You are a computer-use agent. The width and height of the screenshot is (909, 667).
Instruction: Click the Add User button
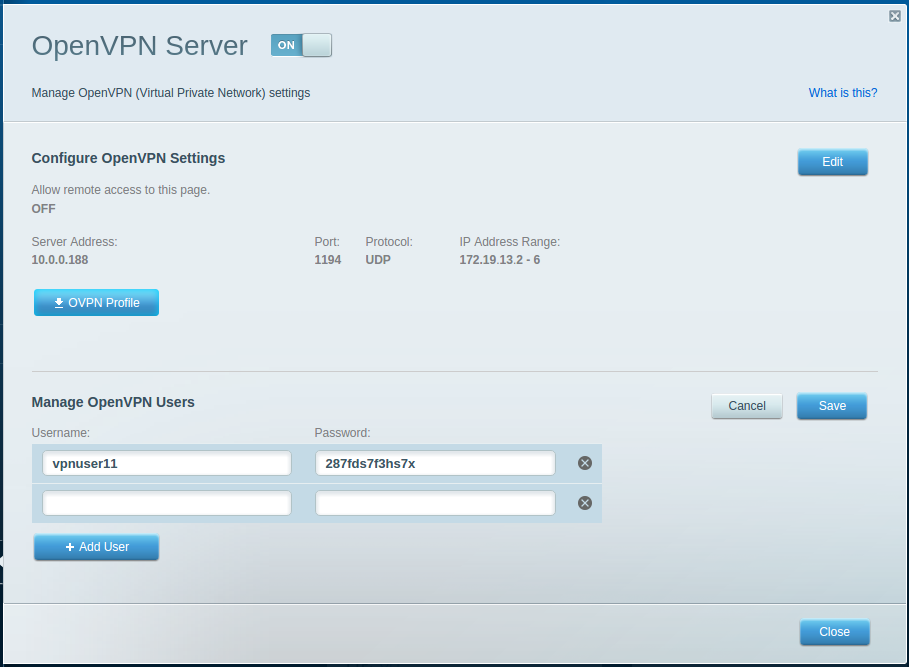click(x=96, y=547)
